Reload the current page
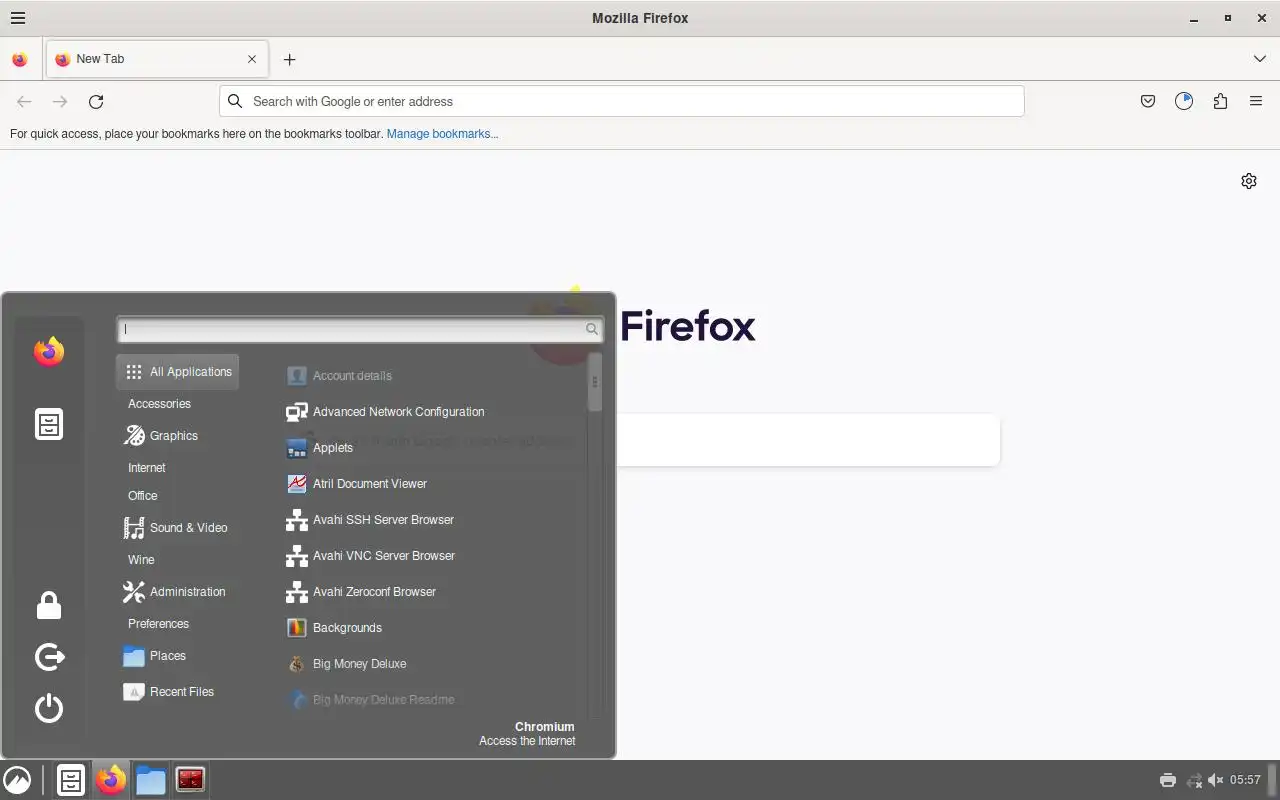The height and width of the screenshot is (800, 1280). point(96,101)
